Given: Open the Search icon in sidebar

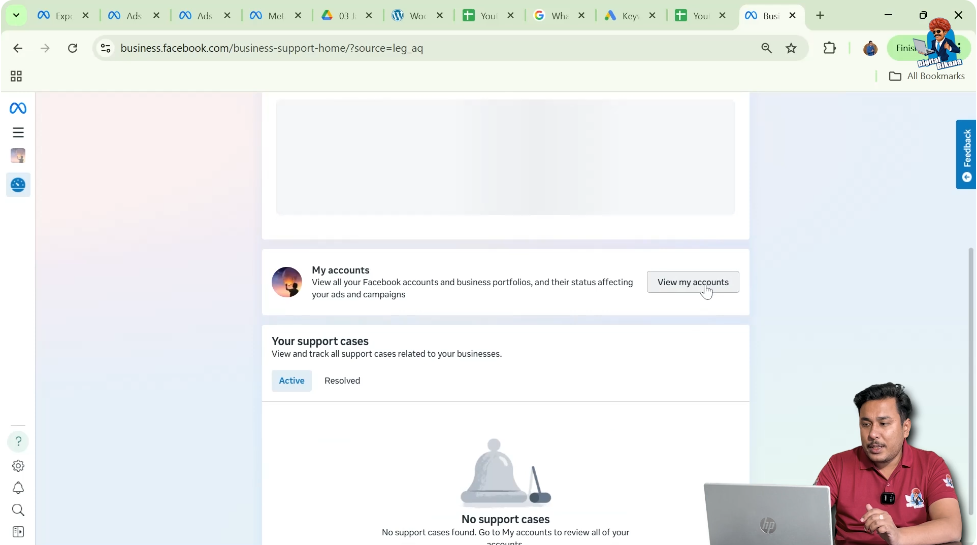Looking at the screenshot, I should (18, 510).
